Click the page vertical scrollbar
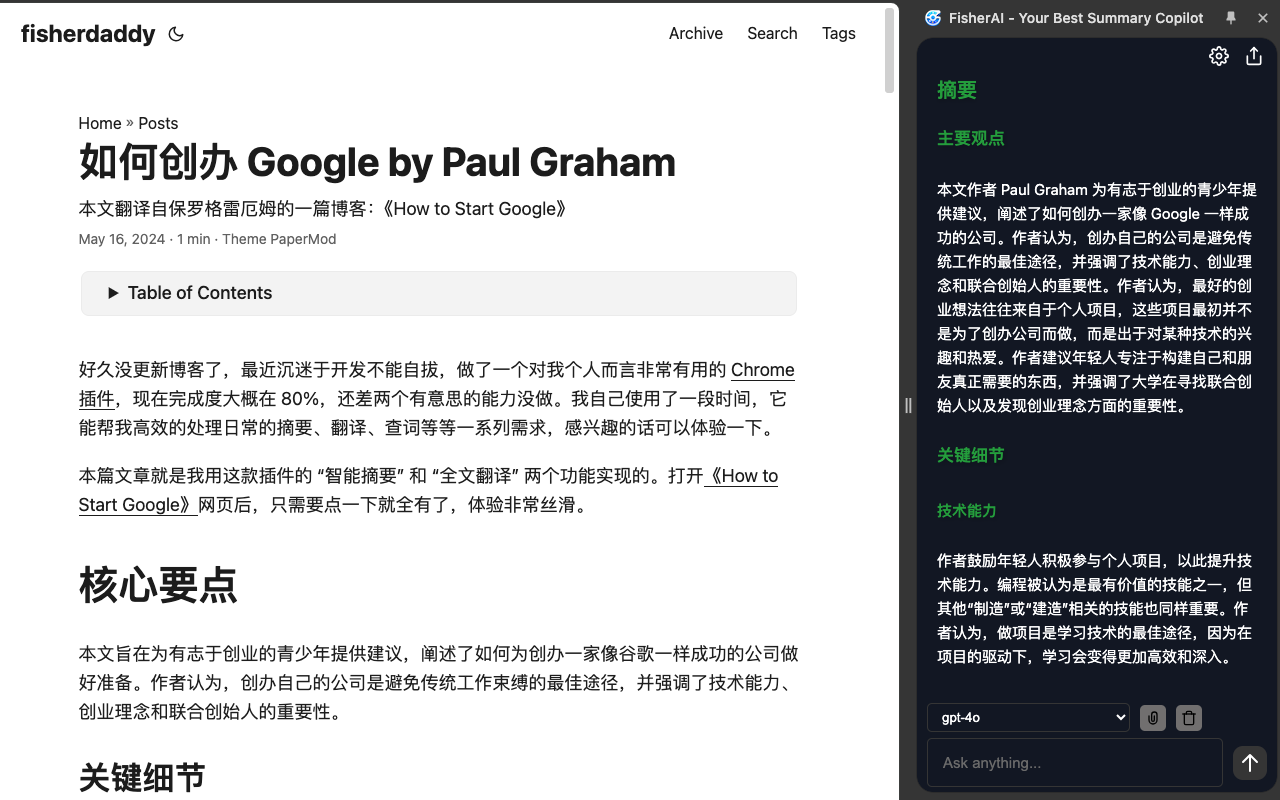Viewport: 1280px width, 800px height. [889, 50]
